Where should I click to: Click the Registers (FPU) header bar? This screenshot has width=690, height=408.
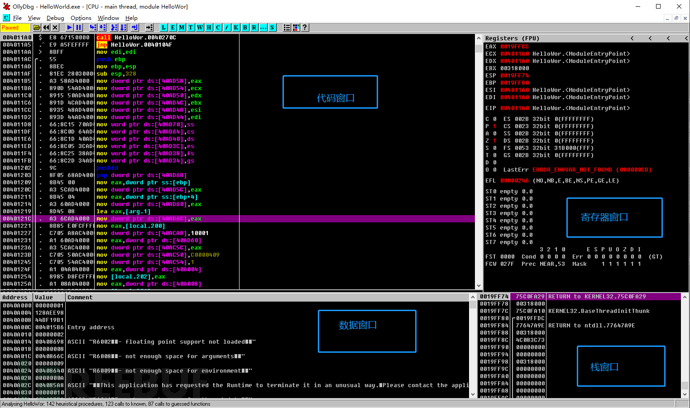(585, 38)
